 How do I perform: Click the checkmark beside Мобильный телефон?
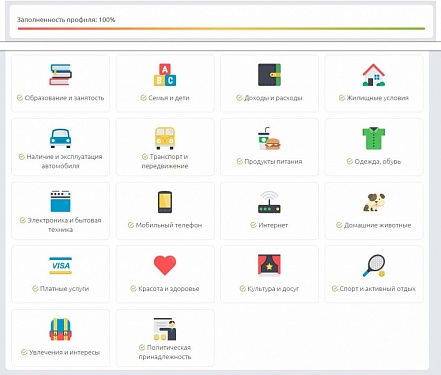[x=131, y=225]
